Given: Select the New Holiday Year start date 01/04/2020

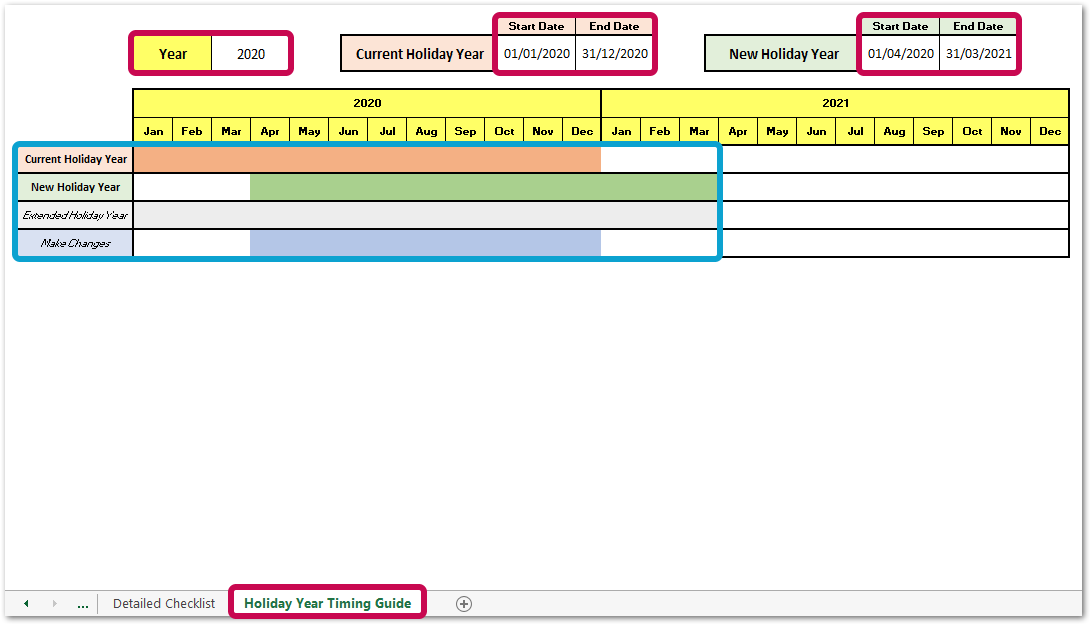Looking at the screenshot, I should [x=900, y=53].
